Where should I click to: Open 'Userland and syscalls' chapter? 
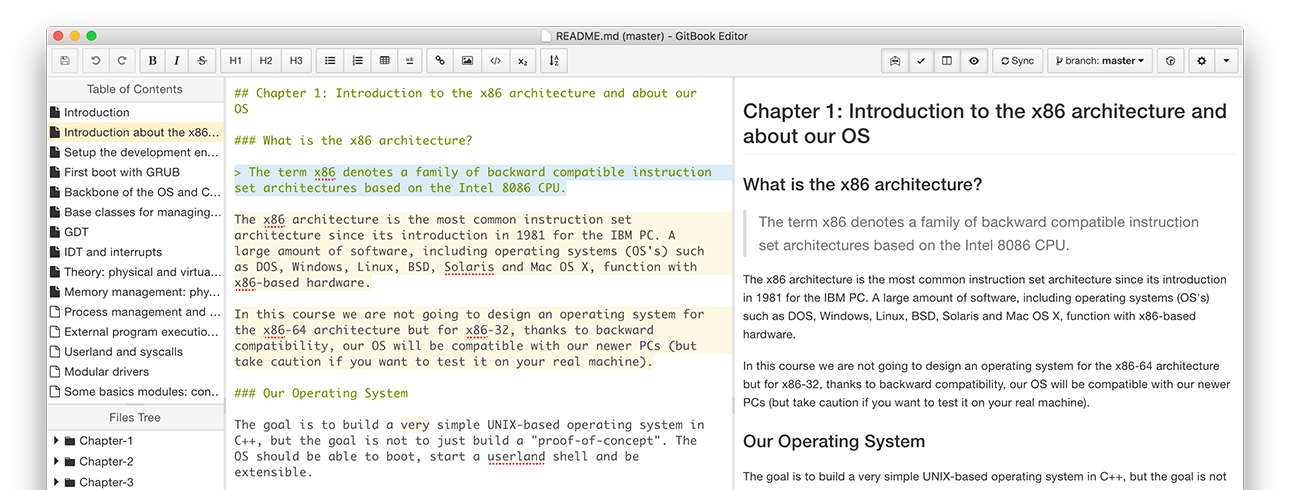click(x=135, y=352)
